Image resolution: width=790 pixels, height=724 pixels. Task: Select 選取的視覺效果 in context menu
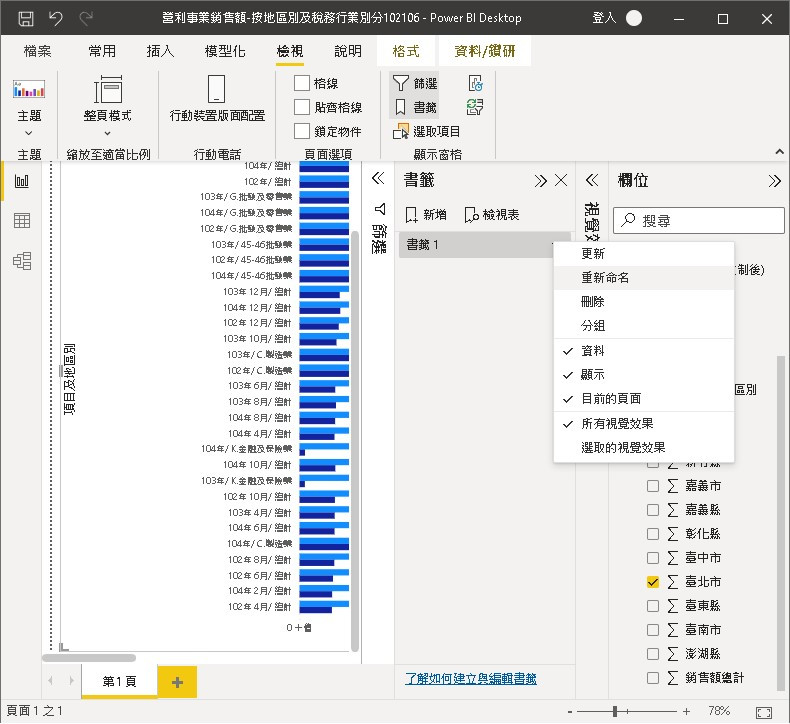643,448
